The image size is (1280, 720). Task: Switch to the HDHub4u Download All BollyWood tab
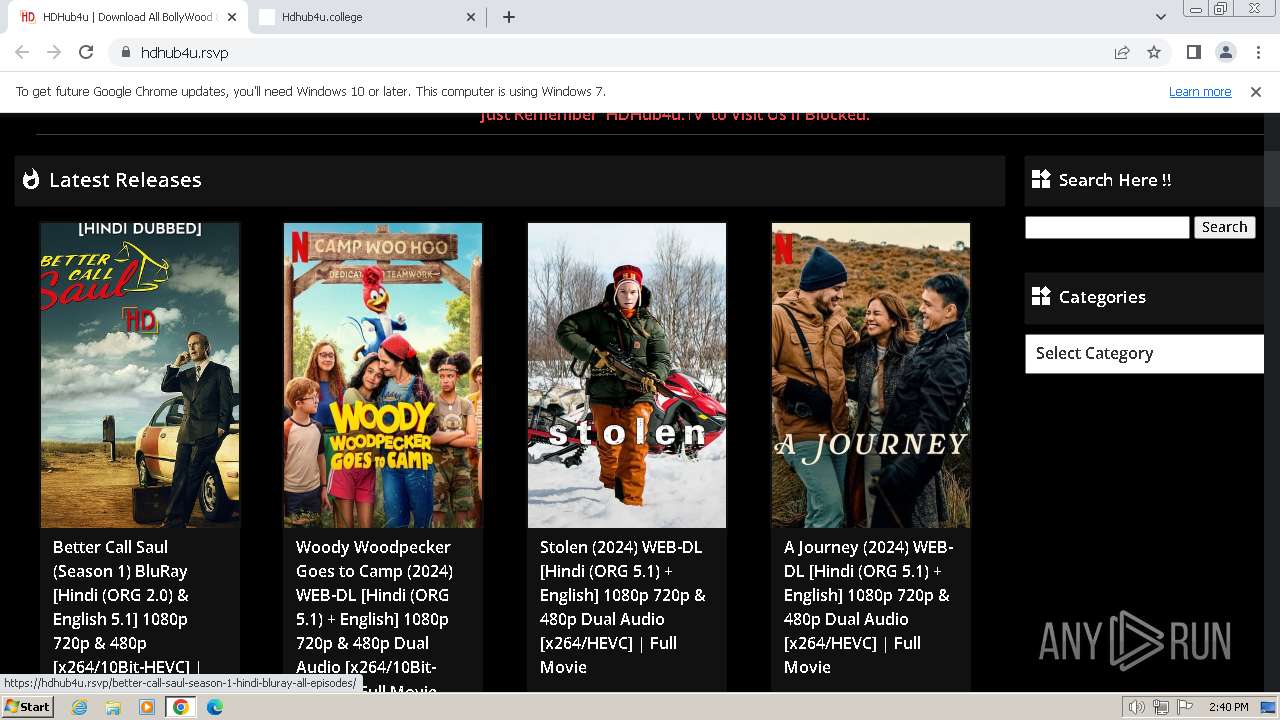coord(127,17)
